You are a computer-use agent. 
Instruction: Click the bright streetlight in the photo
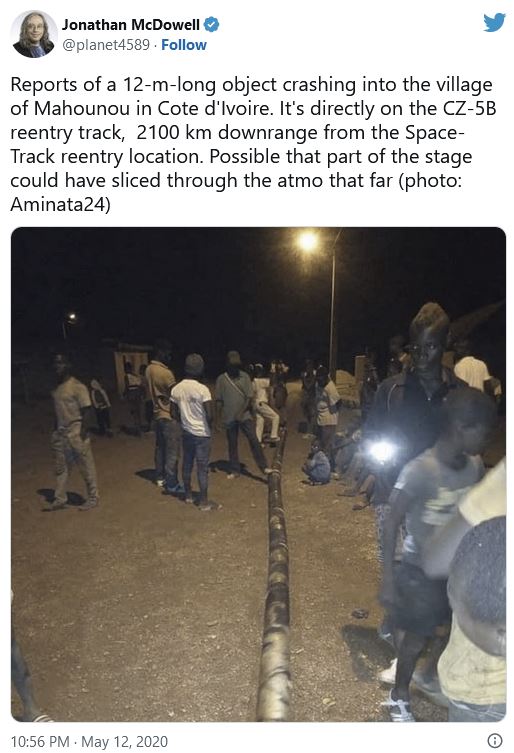tap(307, 240)
